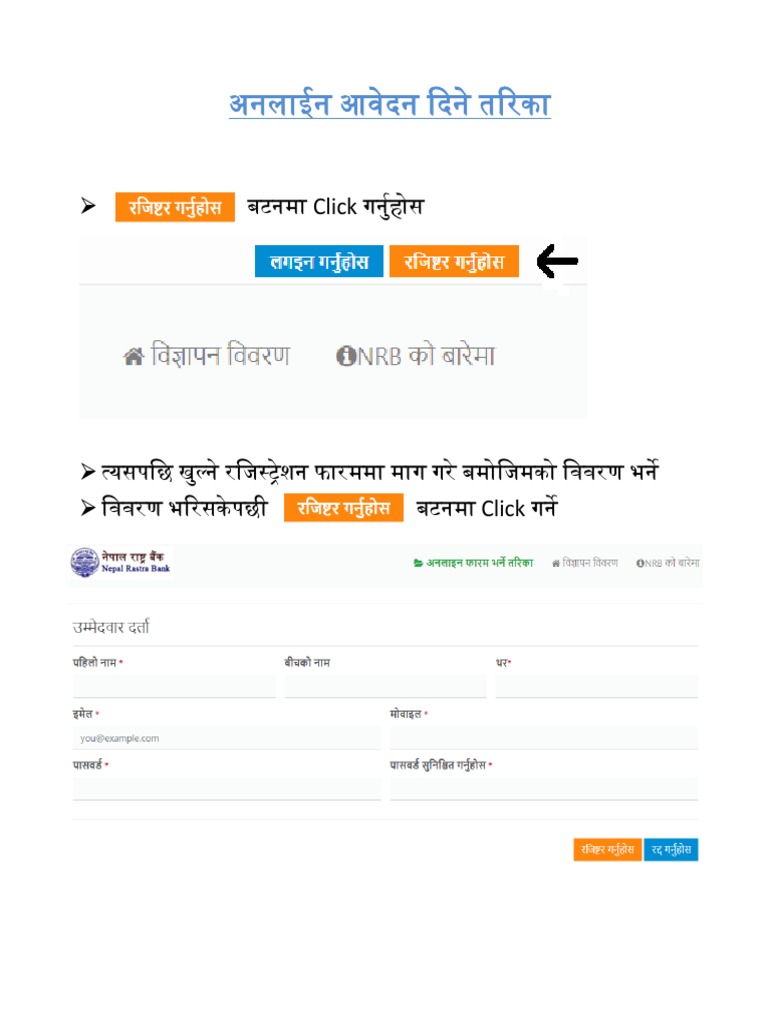Click the home icon beside विज्ञापन विवरण
The width and height of the screenshot is (768, 1024).
[x=133, y=357]
